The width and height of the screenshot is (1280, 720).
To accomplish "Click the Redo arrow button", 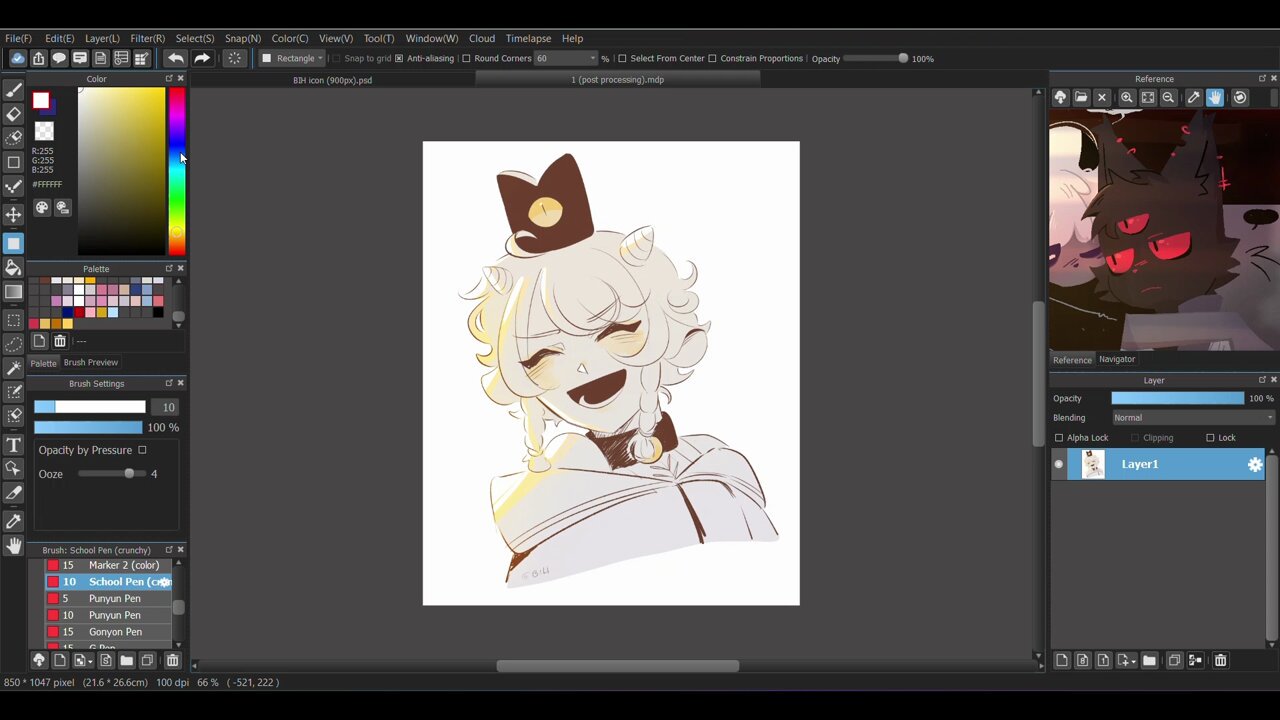I will [201, 58].
